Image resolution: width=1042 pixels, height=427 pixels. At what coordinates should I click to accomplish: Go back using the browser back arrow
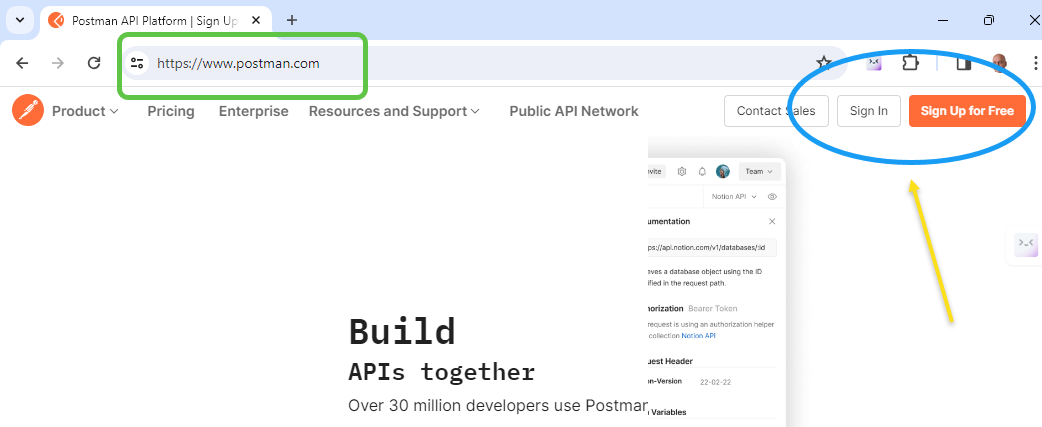click(x=23, y=63)
